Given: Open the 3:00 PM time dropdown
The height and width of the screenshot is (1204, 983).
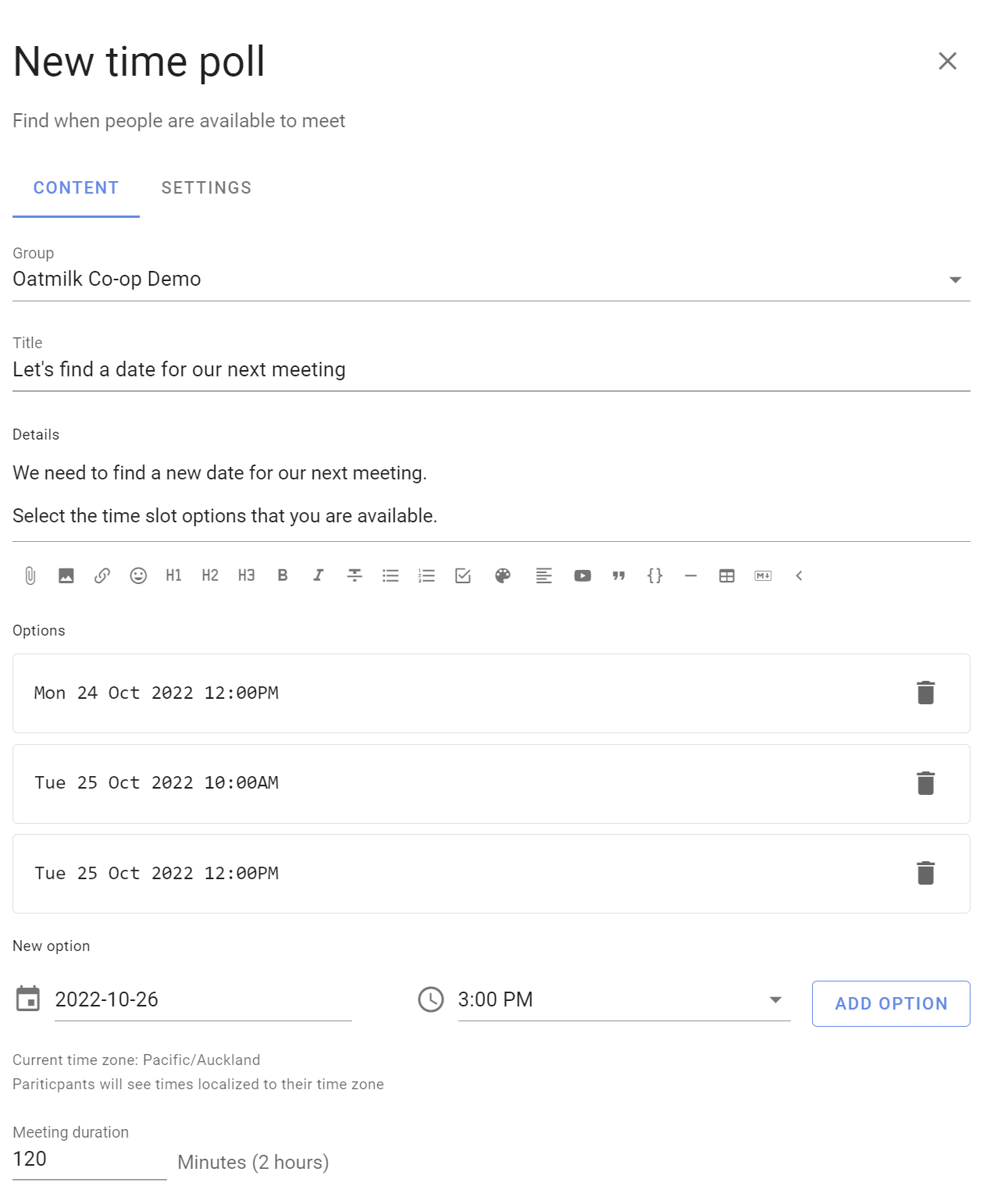Looking at the screenshot, I should tap(775, 999).
